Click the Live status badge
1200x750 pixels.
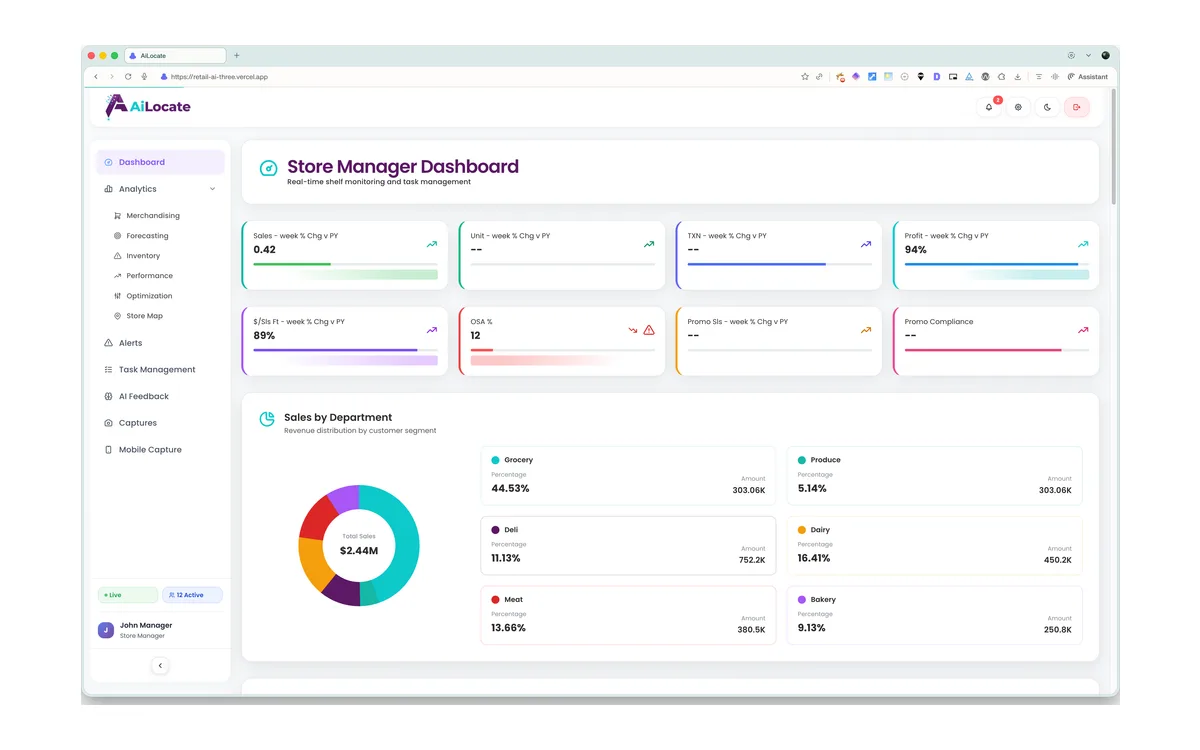[x=127, y=595]
